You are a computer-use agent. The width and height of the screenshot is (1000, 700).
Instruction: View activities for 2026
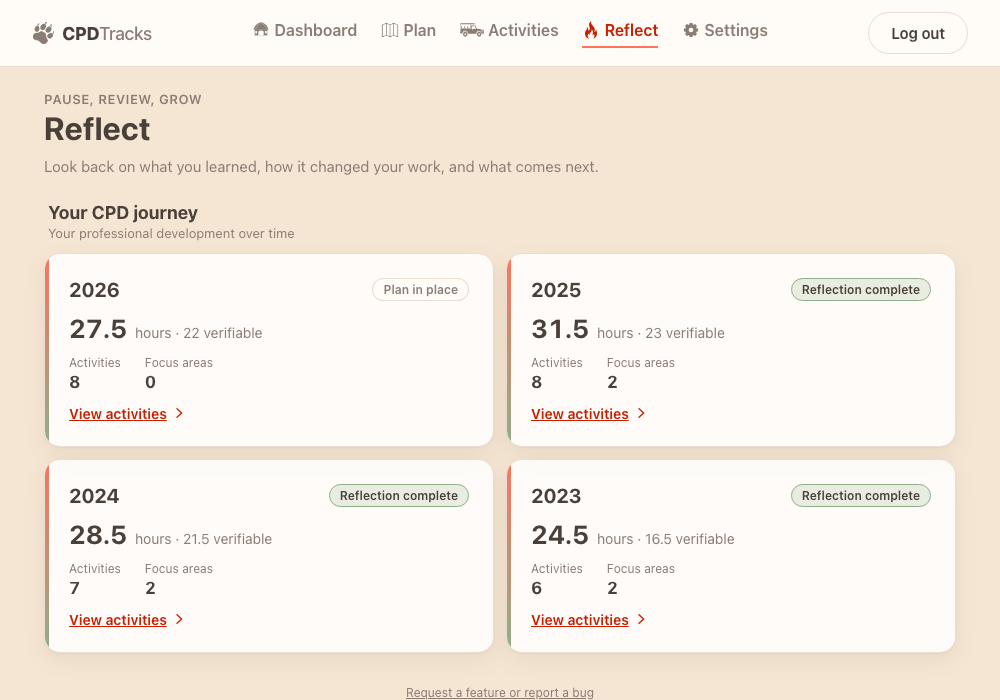tap(118, 414)
